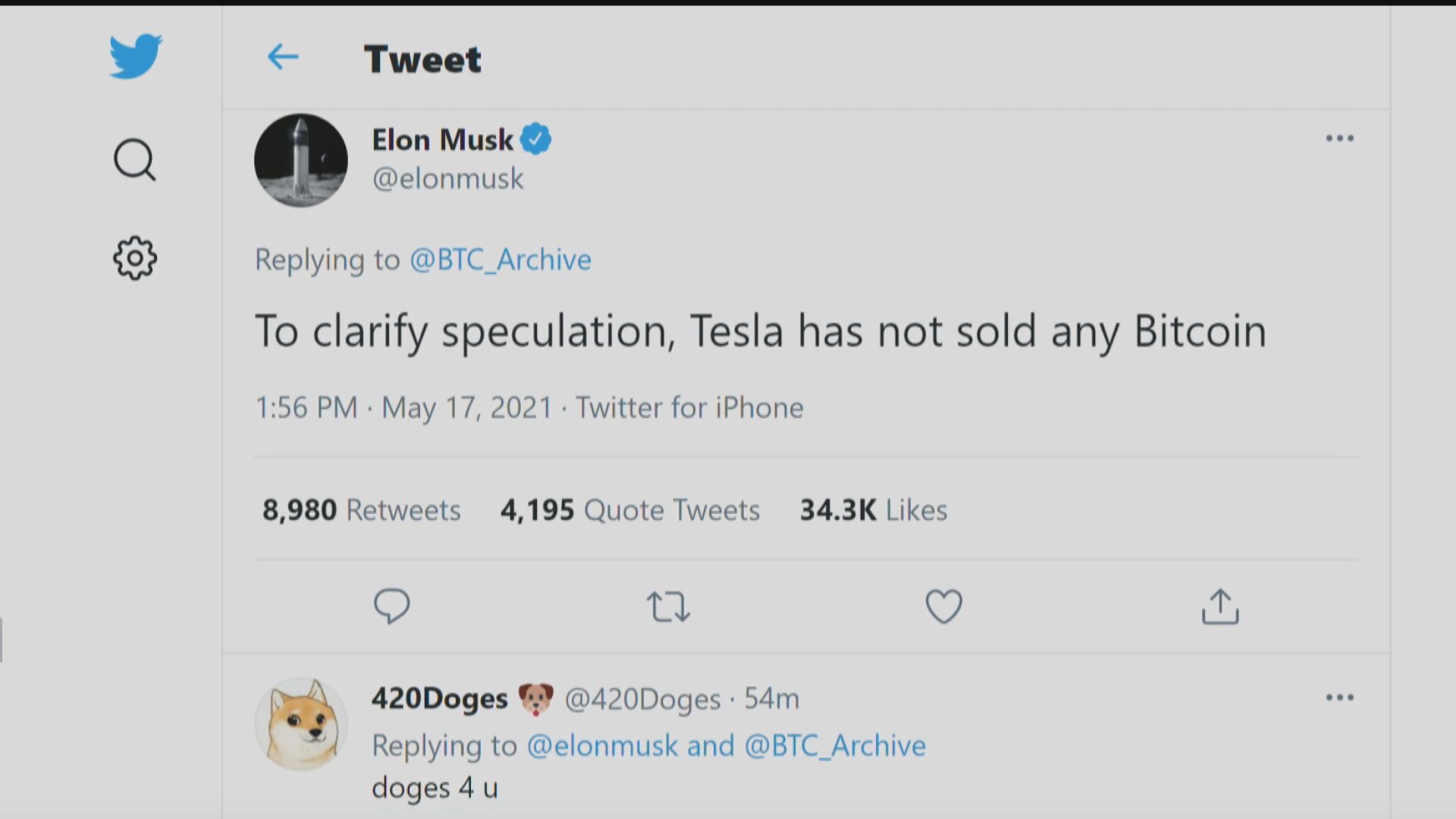Image resolution: width=1456 pixels, height=819 pixels.
Task: Share the tweet via the share icon
Action: click(1219, 606)
